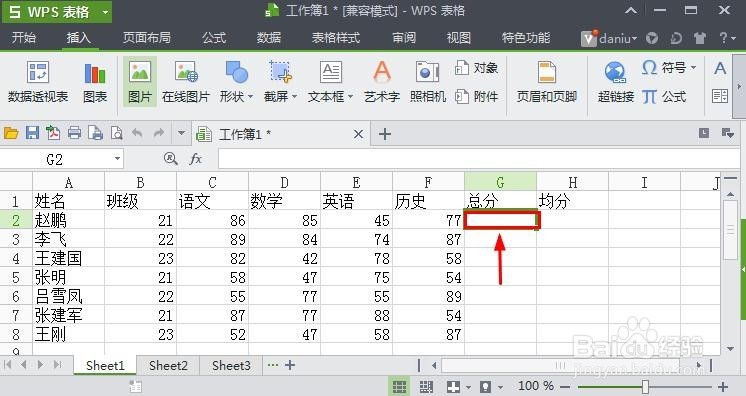The width and height of the screenshot is (746, 396).
Task: Insert an equation (公式) from the ribbon
Action: 664,97
